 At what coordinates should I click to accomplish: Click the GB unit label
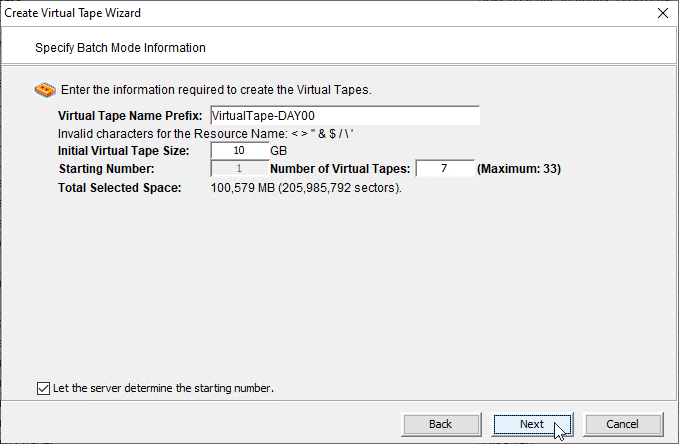pos(278,151)
